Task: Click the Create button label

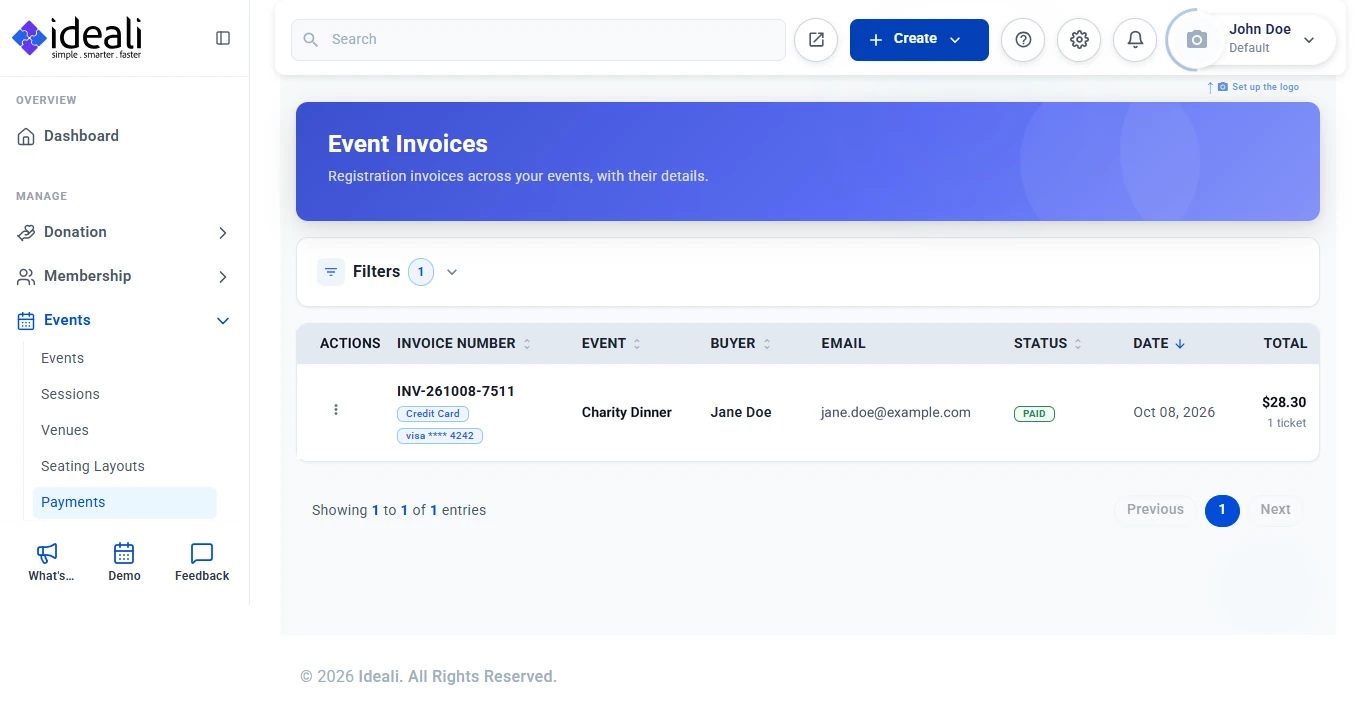Action: (x=915, y=39)
